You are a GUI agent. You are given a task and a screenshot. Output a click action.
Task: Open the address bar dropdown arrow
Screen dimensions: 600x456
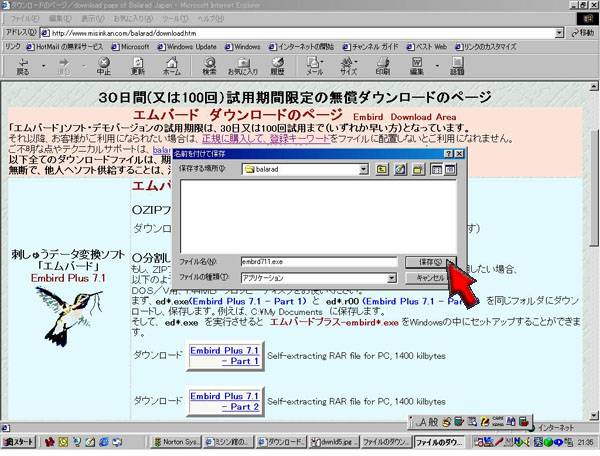(559, 33)
